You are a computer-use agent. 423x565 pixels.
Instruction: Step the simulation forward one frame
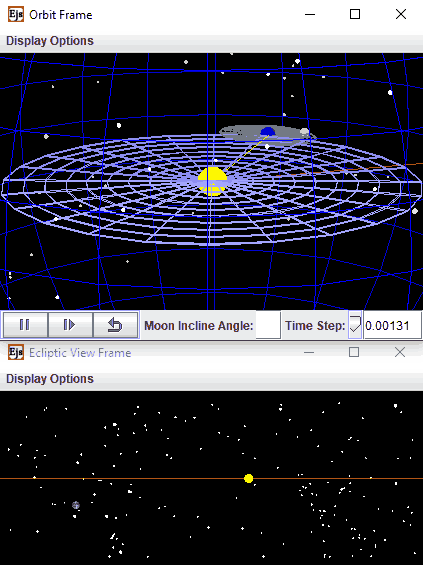[70, 325]
